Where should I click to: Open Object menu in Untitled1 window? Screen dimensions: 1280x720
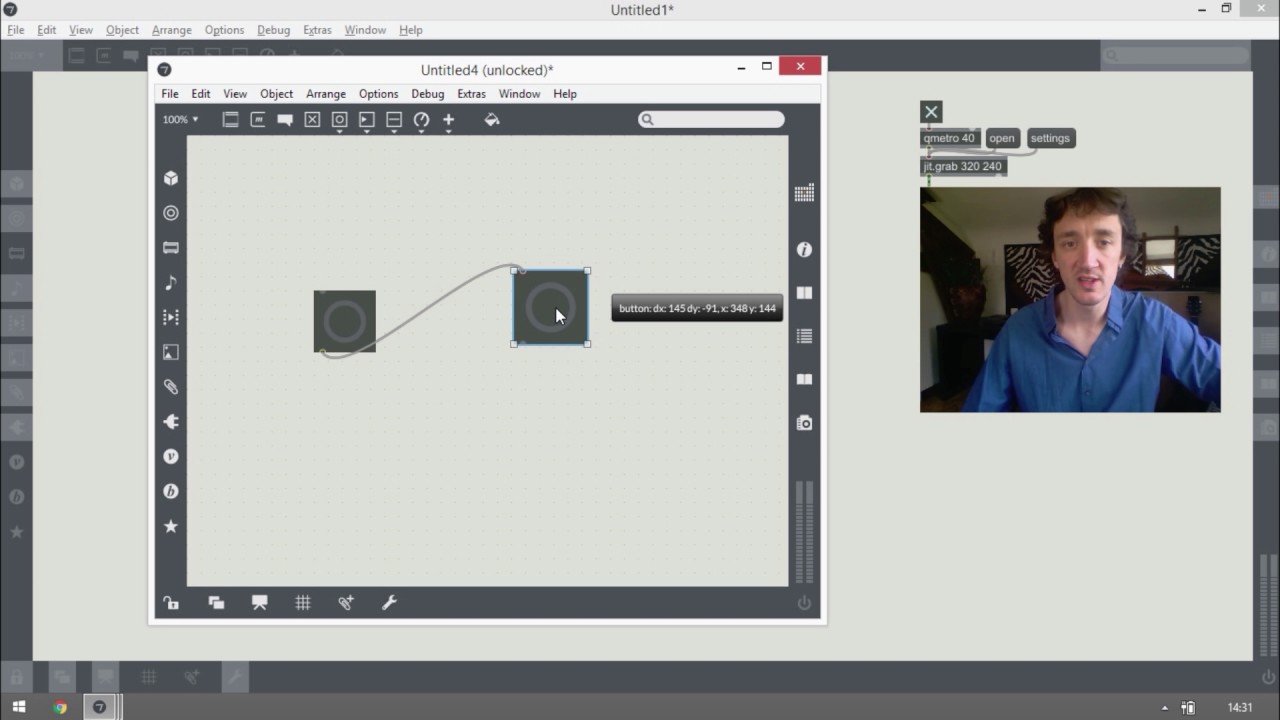point(122,30)
